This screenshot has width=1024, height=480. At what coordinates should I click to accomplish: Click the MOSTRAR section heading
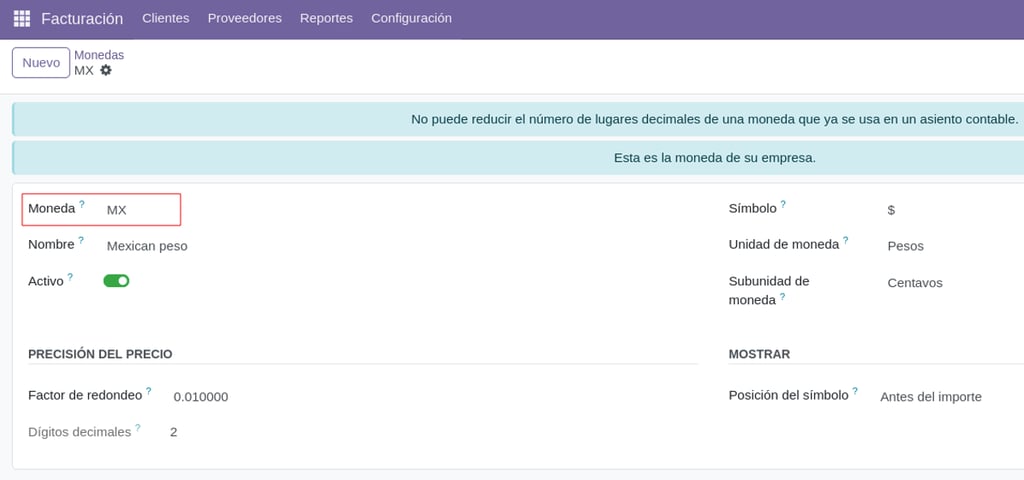click(759, 354)
